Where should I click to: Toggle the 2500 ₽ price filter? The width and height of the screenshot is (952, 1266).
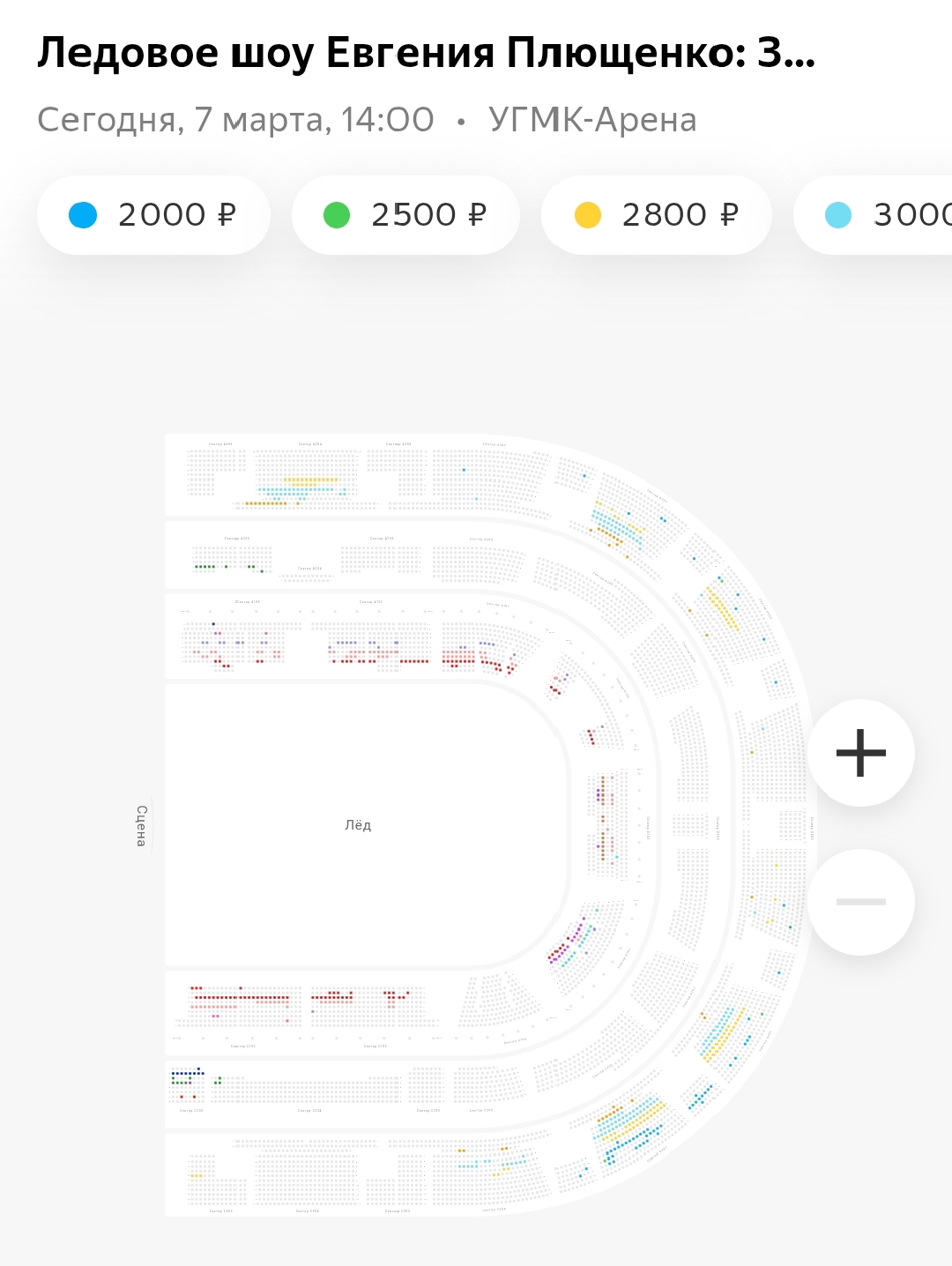point(405,215)
